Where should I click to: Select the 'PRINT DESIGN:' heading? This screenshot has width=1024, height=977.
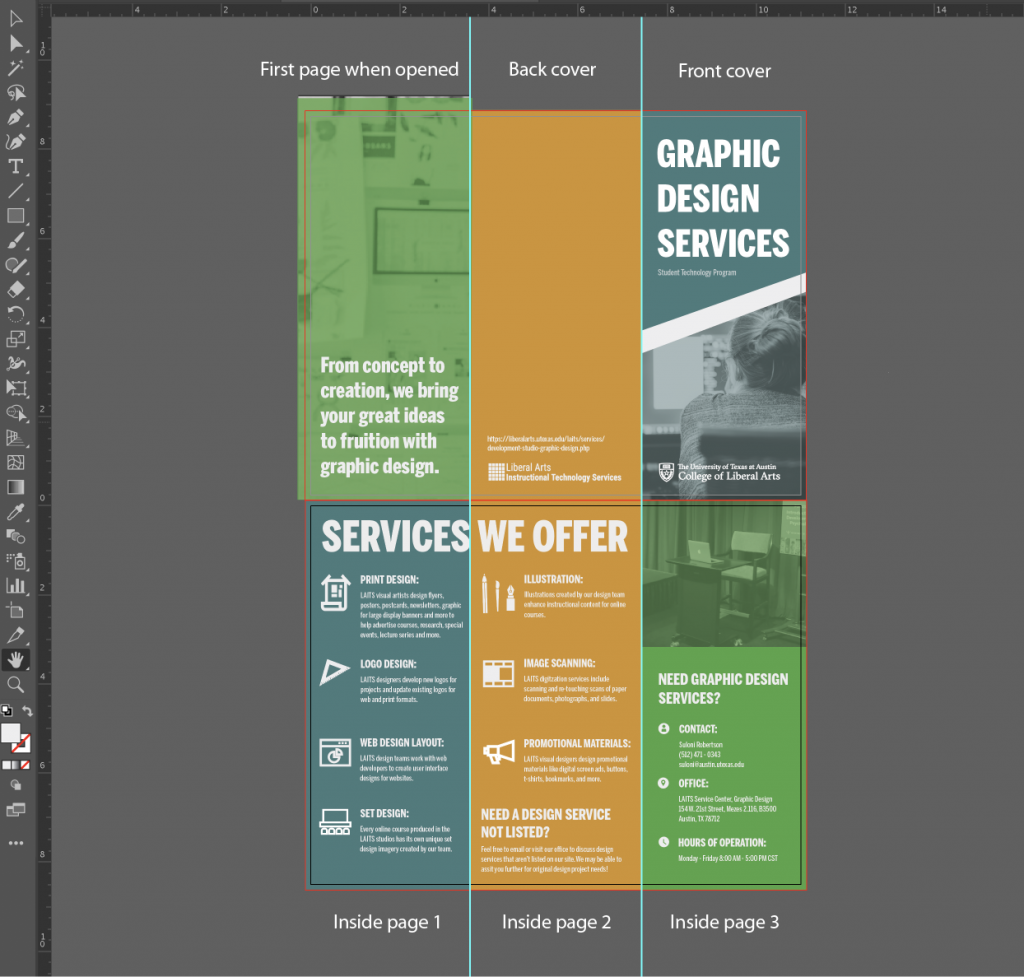pos(389,579)
